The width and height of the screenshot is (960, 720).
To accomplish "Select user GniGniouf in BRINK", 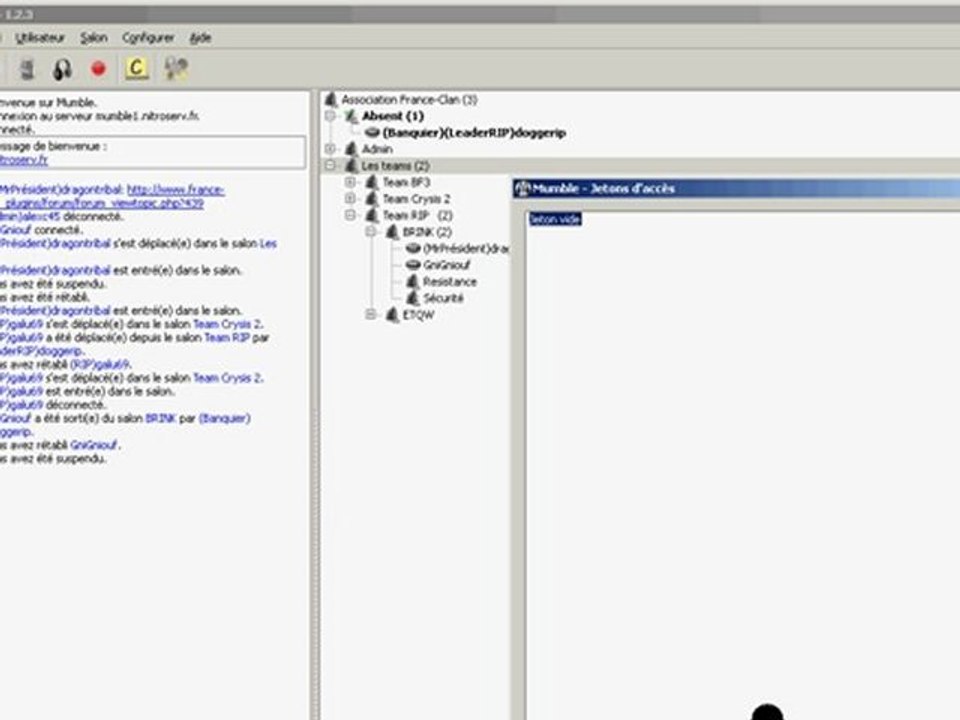I will point(446,265).
